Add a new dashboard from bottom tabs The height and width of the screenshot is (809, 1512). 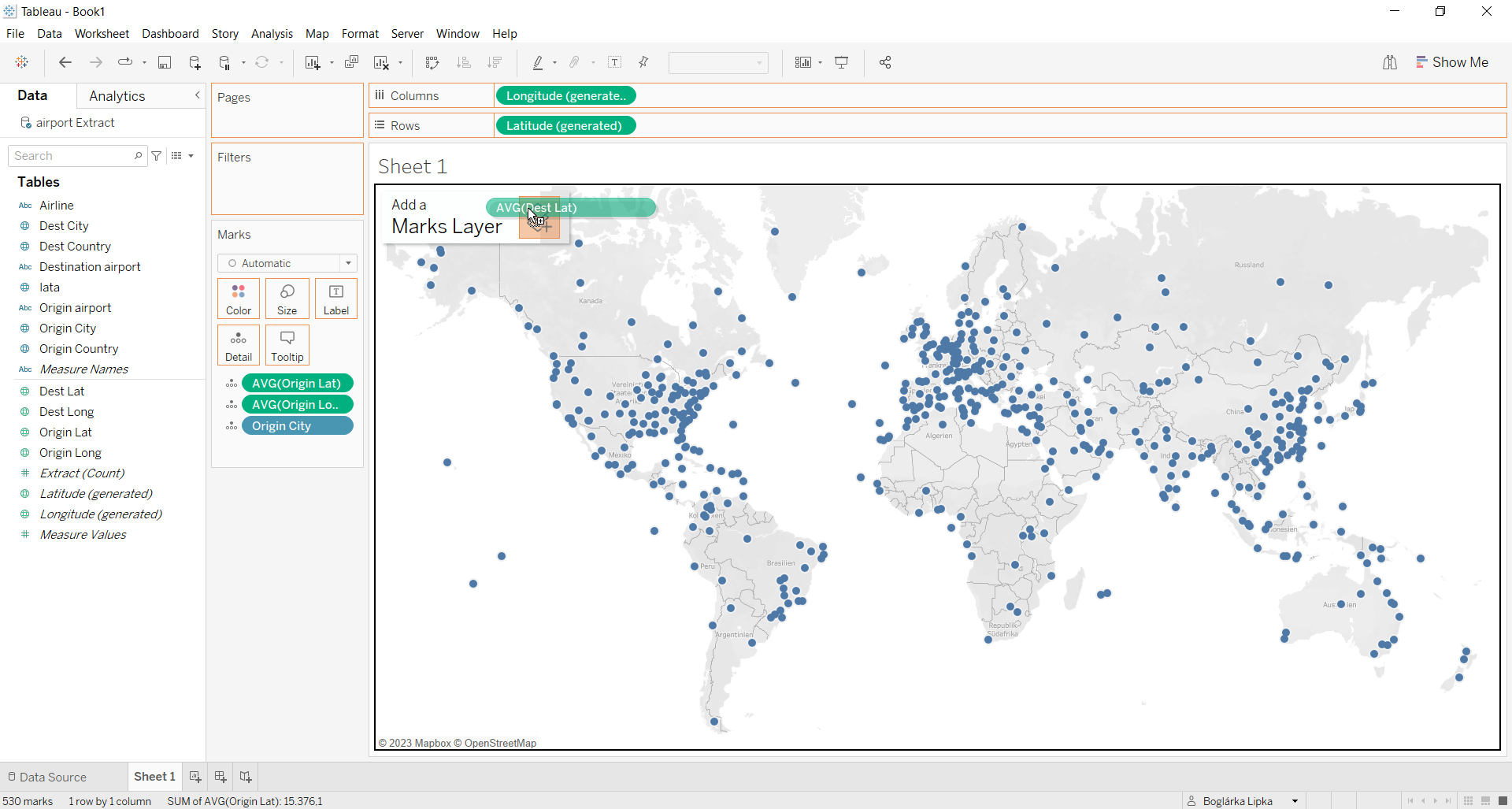click(220, 777)
